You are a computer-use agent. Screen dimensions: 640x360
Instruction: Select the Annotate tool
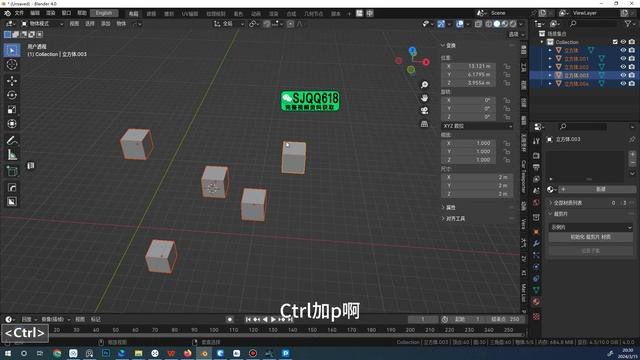coord(12,140)
